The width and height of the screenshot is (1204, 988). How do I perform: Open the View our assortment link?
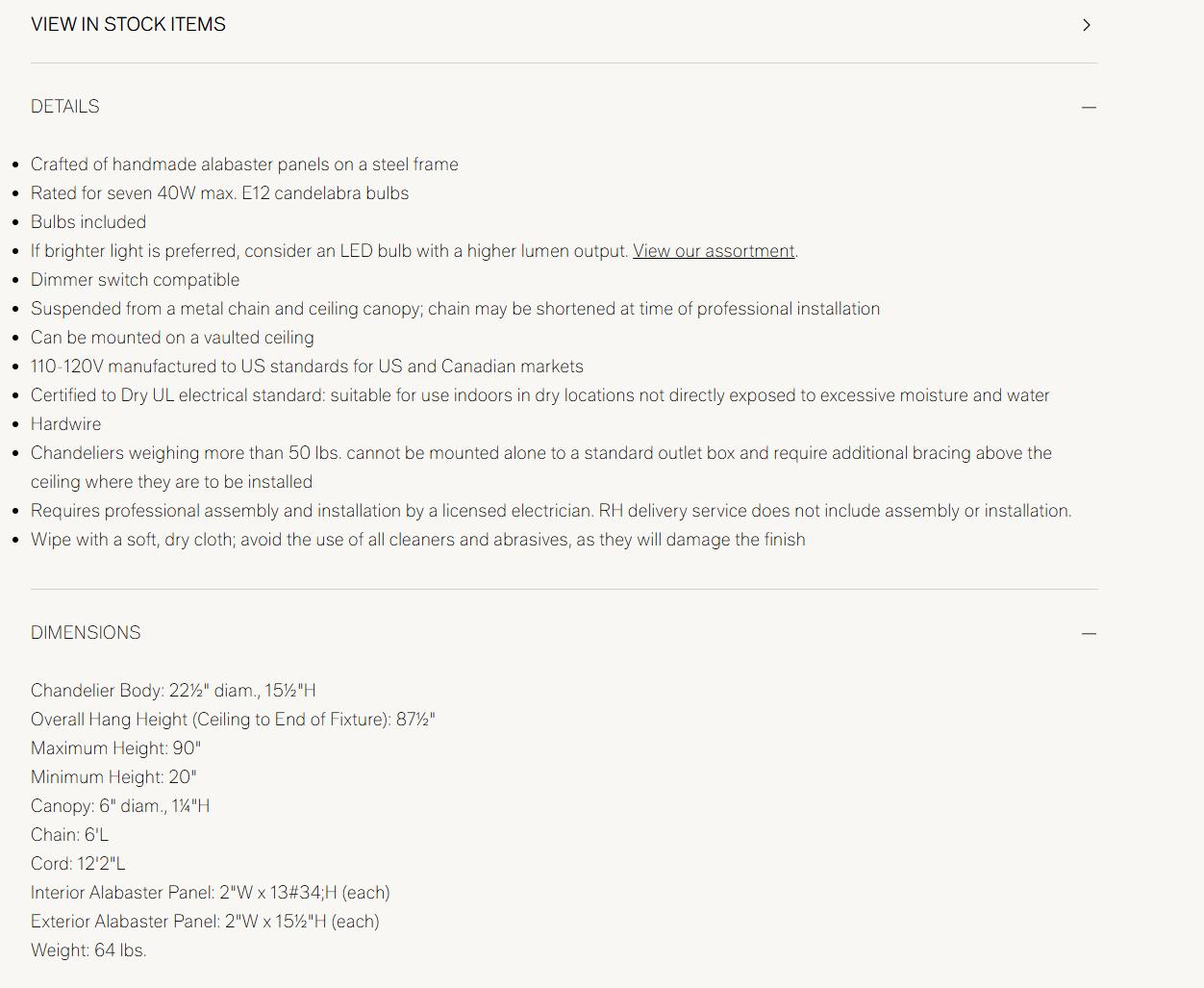click(714, 251)
